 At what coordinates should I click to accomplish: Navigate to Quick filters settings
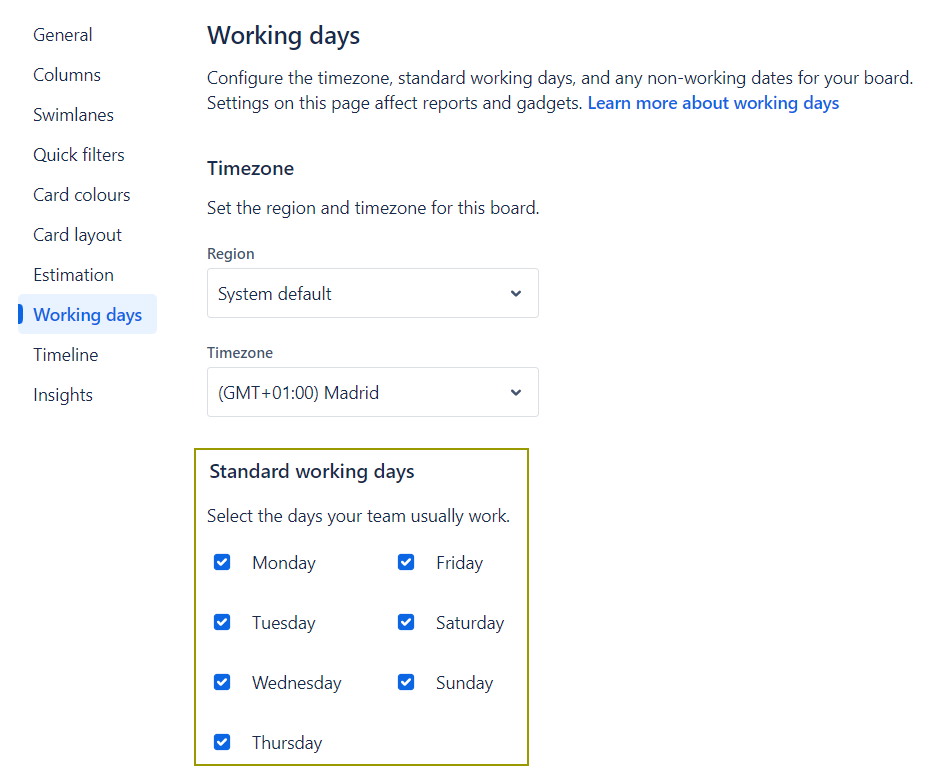[79, 154]
